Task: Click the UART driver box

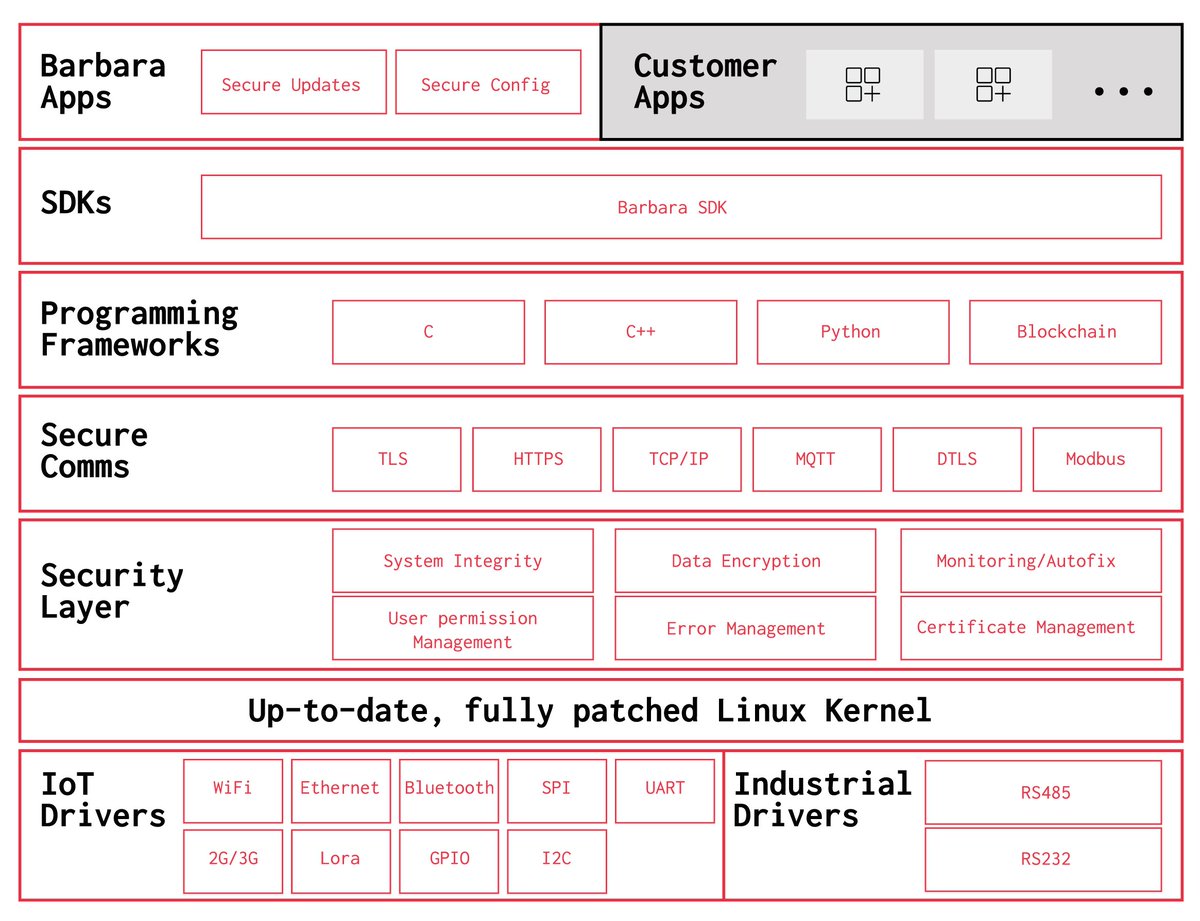Action: 665,791
